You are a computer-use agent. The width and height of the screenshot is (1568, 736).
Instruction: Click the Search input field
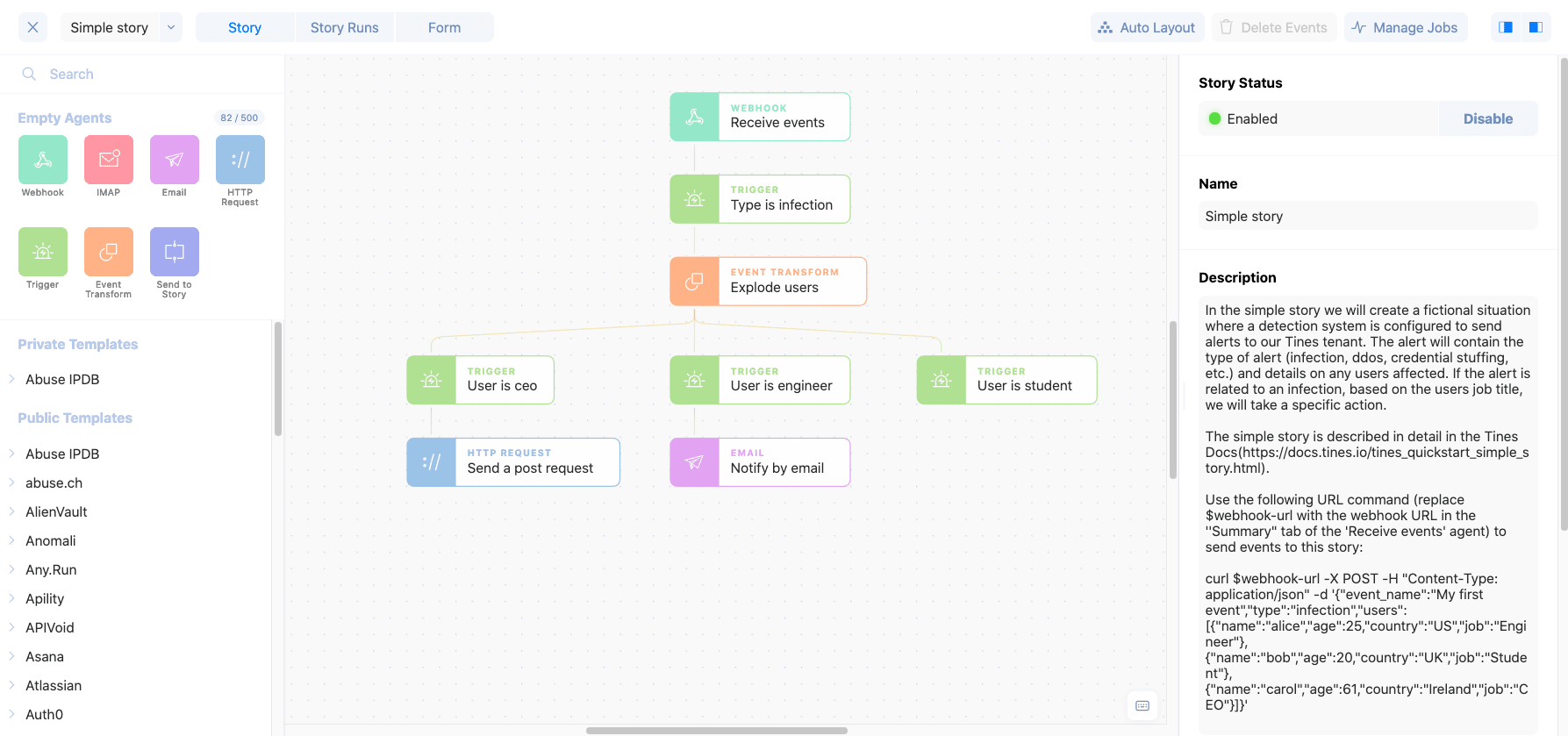pyautogui.click(x=142, y=74)
